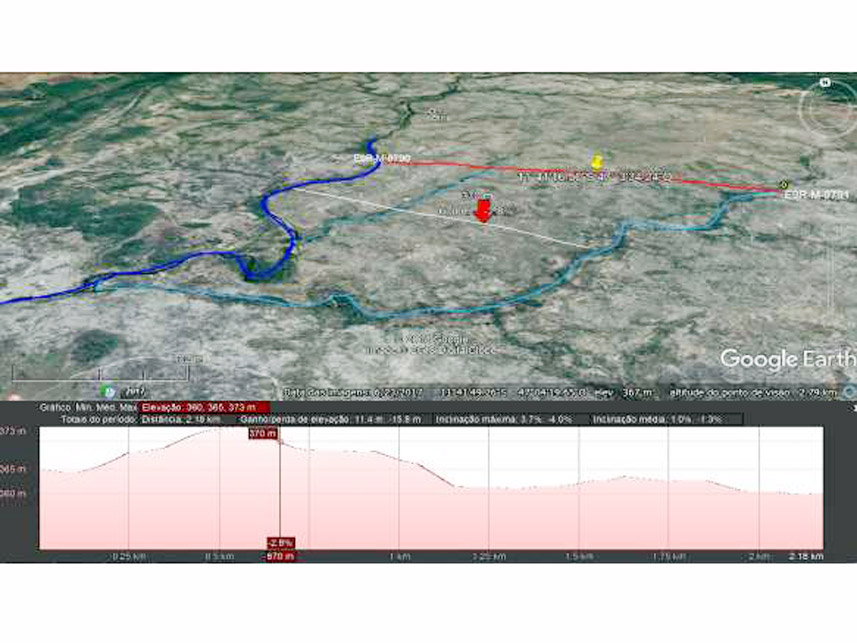
Task: Select the E2R-M-0790 placemark label
Action: (x=381, y=159)
